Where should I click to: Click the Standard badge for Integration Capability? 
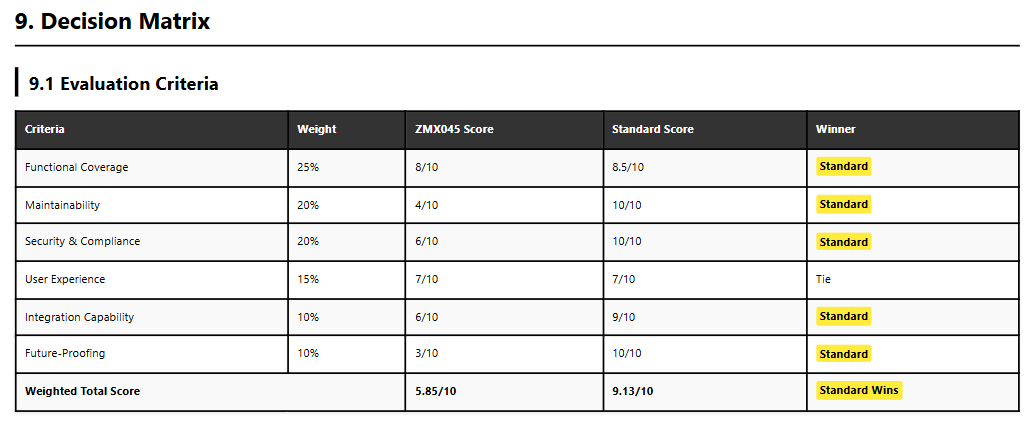[x=844, y=316]
